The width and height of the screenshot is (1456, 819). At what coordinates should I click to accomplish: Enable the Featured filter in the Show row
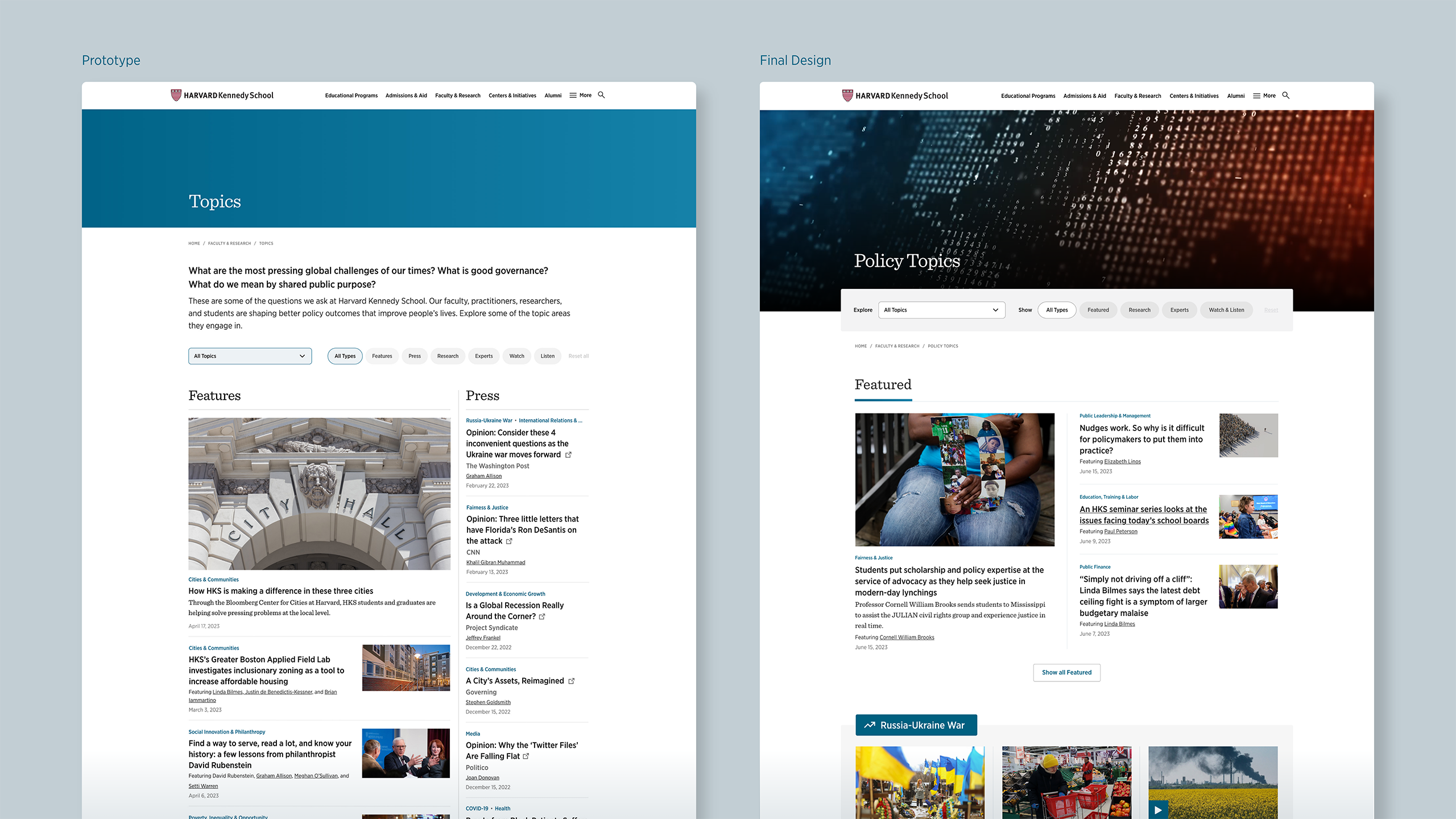pyautogui.click(x=1098, y=310)
